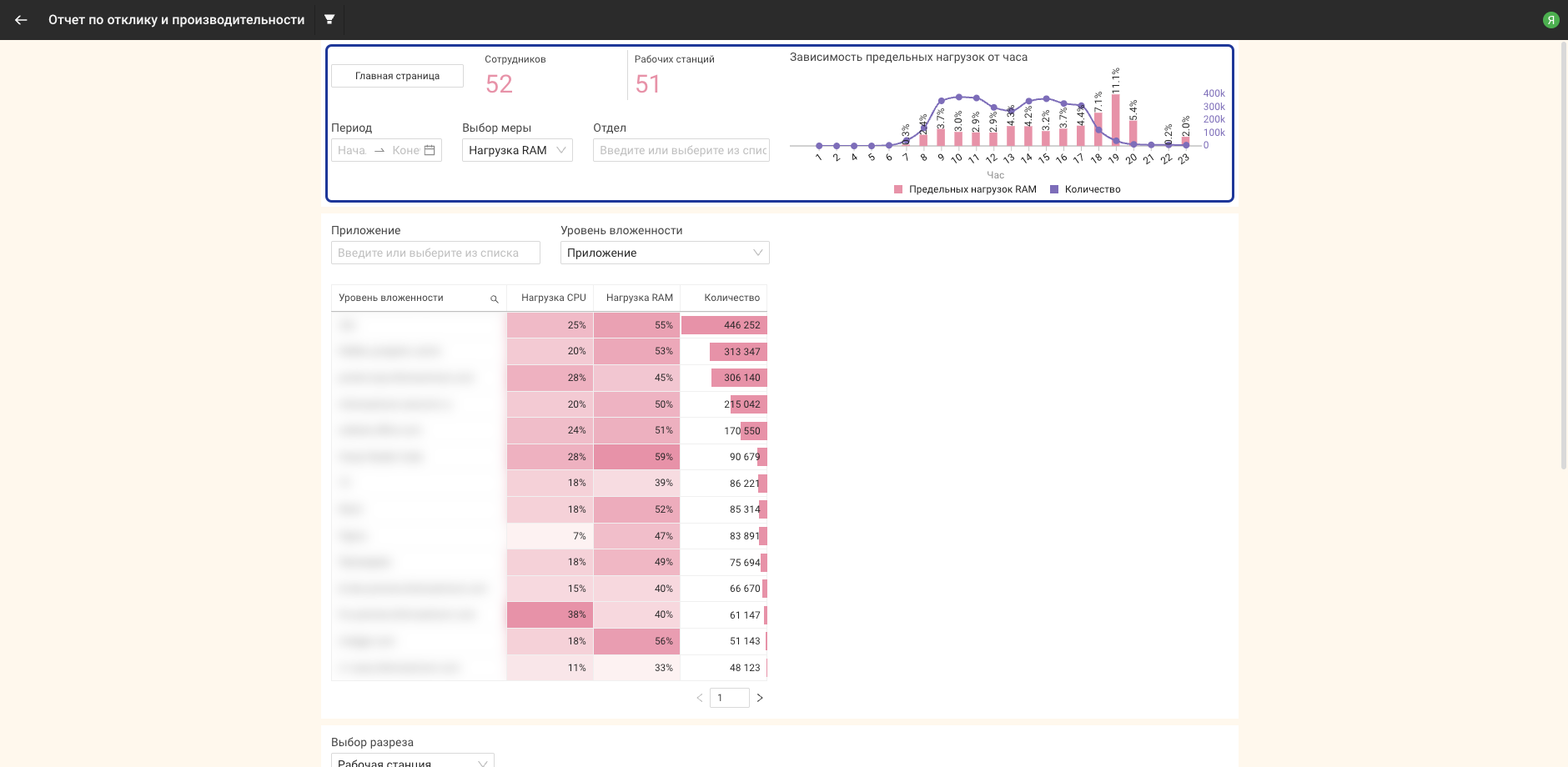Open the filter funnel icon
The image size is (1568, 767).
329,19
